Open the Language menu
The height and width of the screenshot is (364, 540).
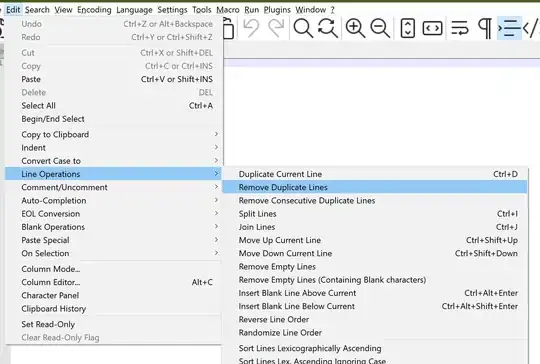(134, 10)
